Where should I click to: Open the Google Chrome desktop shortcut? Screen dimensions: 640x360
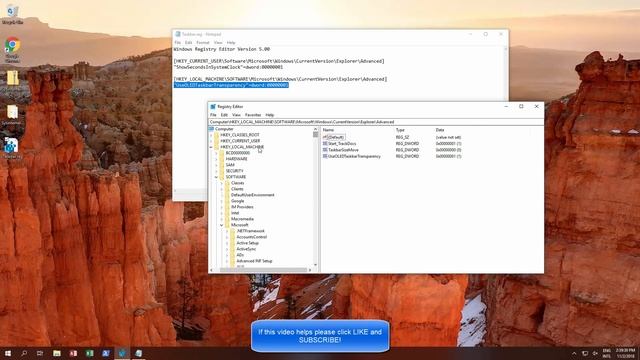pyautogui.click(x=13, y=48)
